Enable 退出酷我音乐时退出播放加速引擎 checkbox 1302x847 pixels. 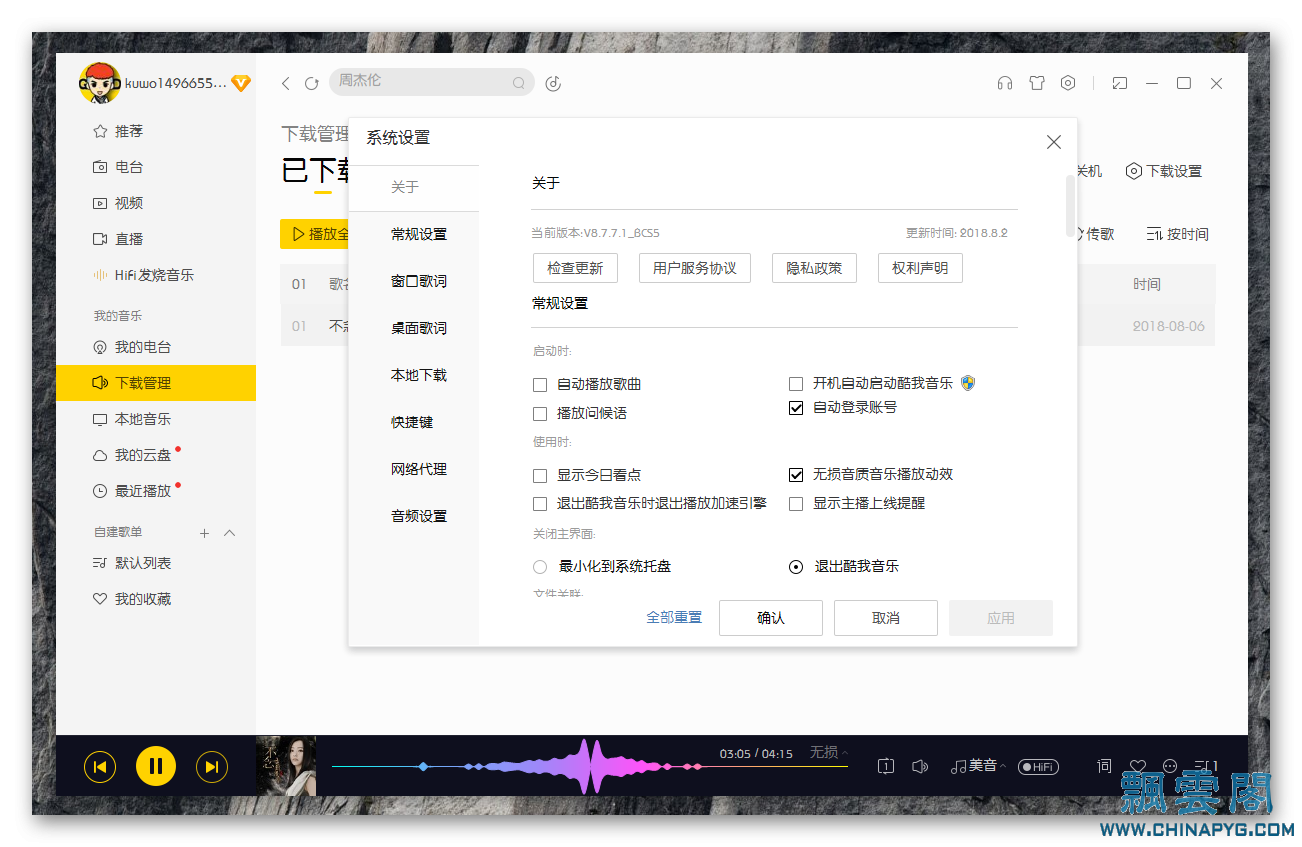click(540, 504)
